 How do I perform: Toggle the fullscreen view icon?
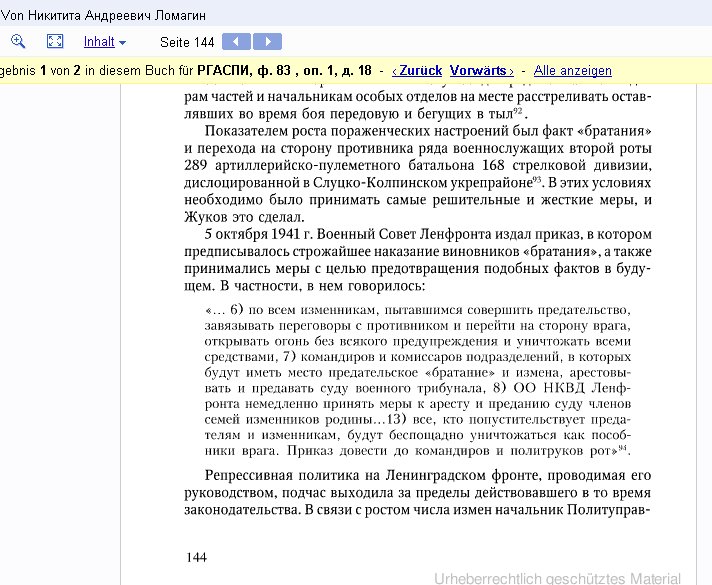(55, 42)
